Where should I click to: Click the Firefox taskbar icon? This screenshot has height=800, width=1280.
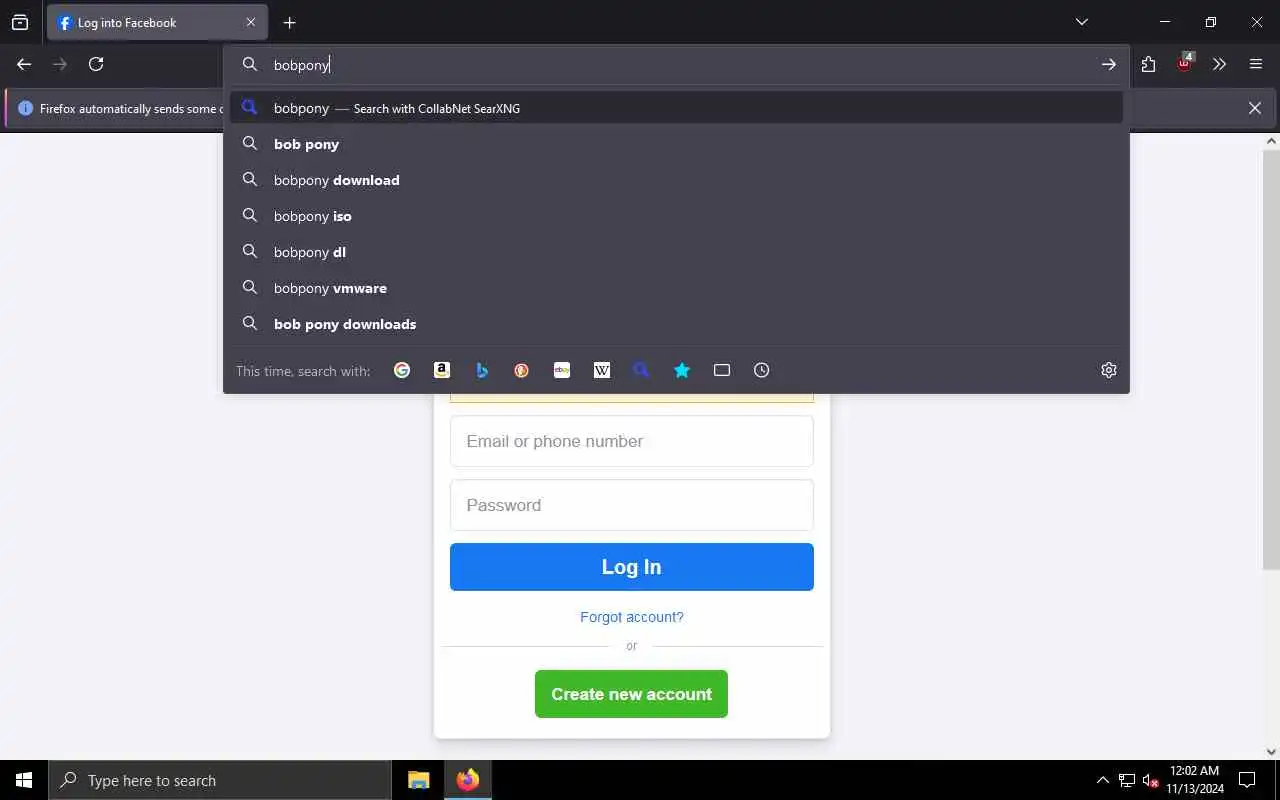[467, 780]
